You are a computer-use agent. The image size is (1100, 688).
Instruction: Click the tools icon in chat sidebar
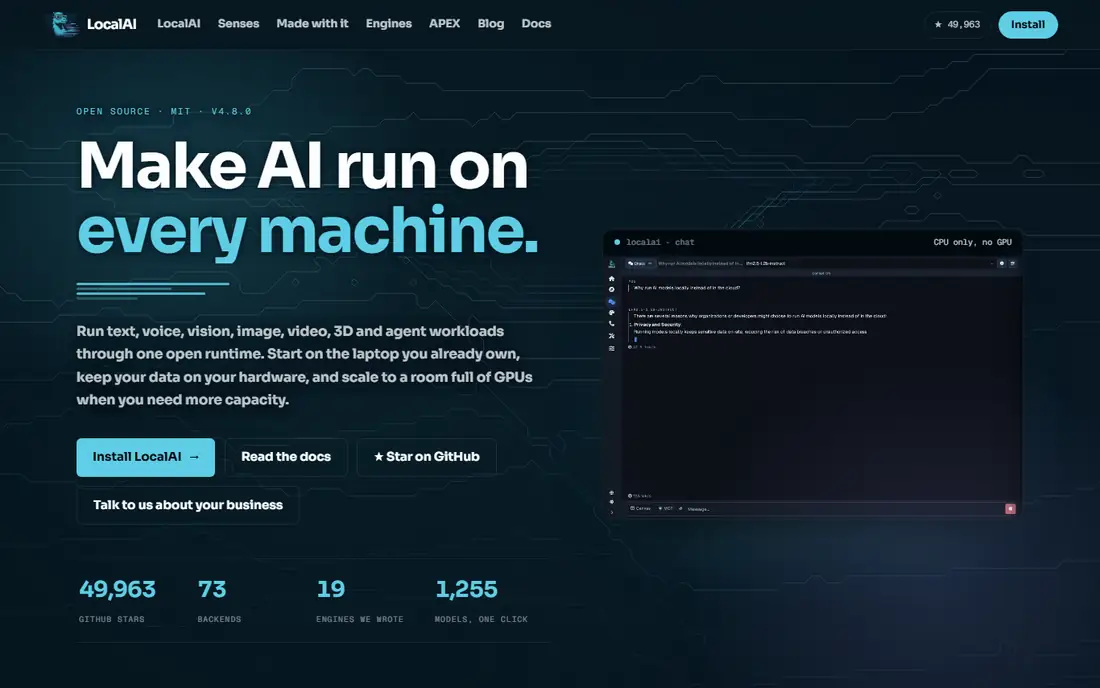pos(612,336)
